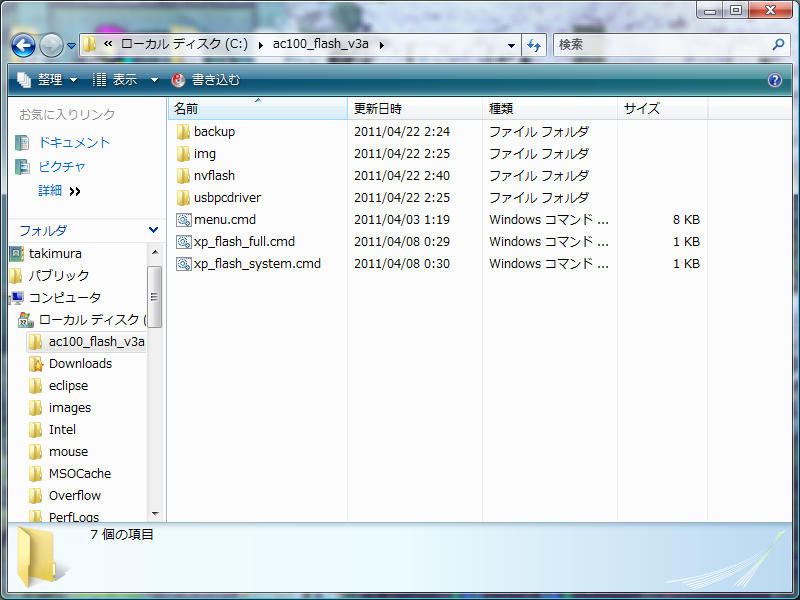Select the usbpcdriver folder icon
This screenshot has height=600, width=800.
[x=183, y=197]
